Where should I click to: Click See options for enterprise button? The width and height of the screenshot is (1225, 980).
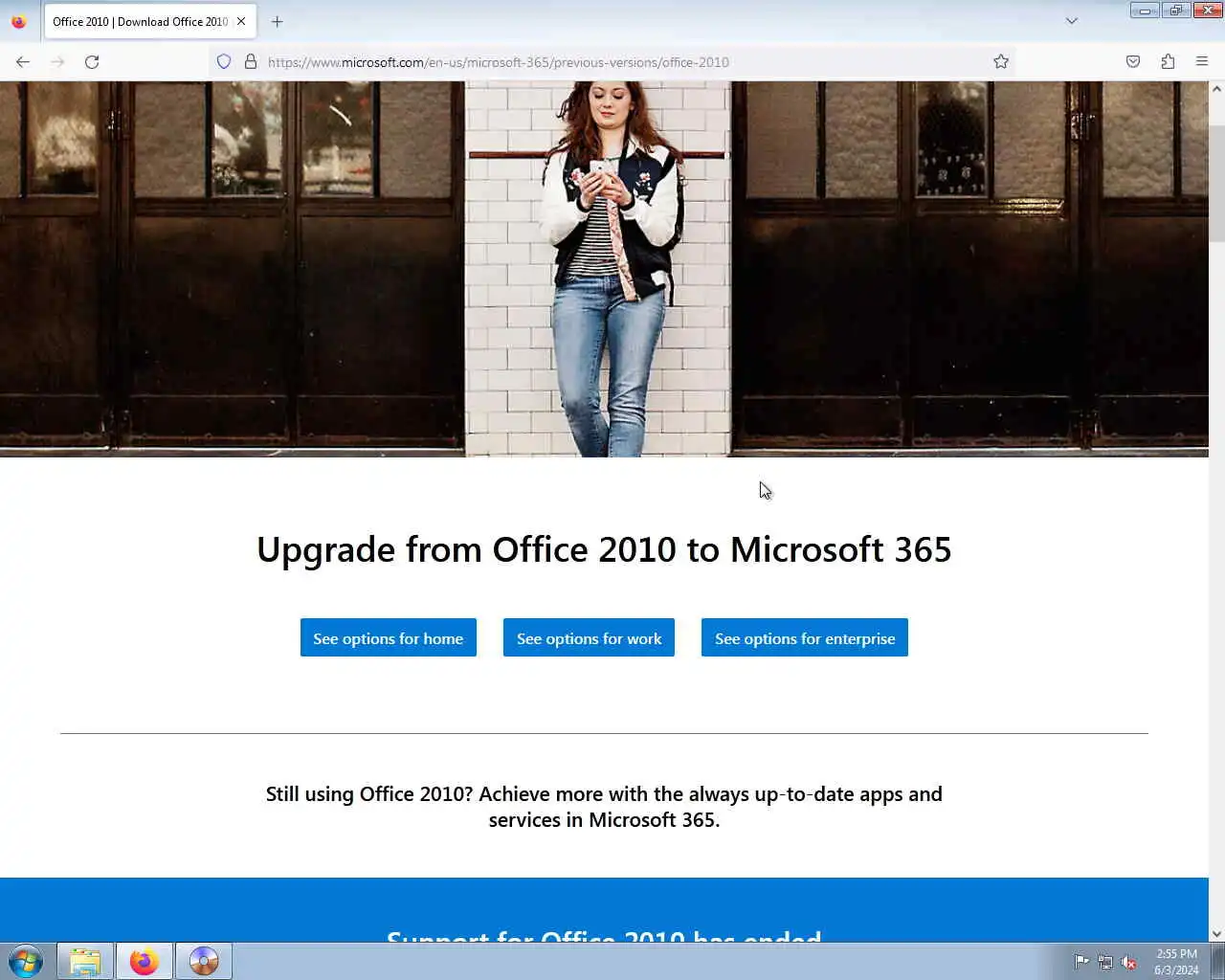pos(805,638)
